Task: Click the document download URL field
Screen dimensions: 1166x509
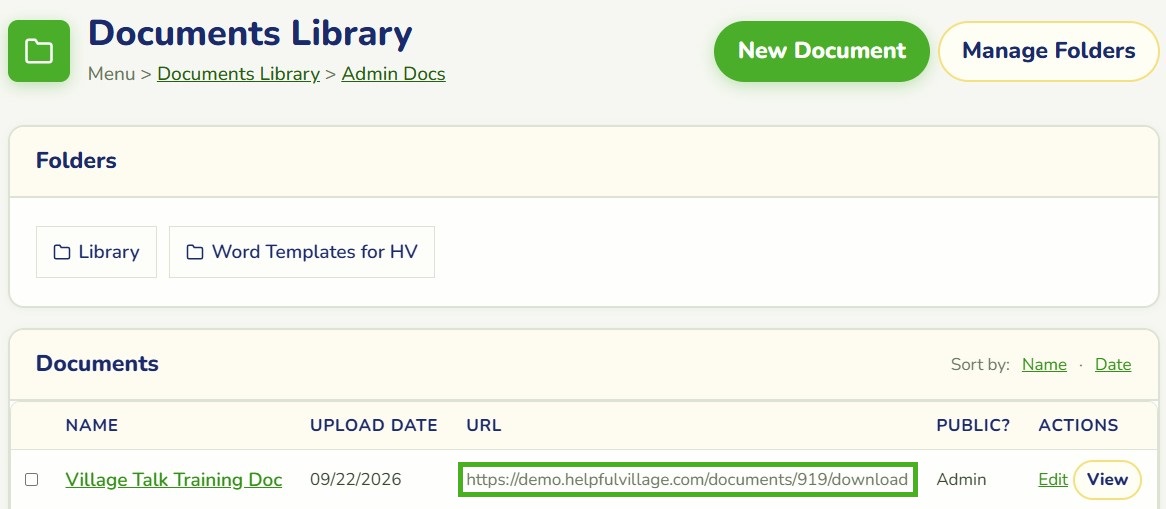Action: coord(688,480)
